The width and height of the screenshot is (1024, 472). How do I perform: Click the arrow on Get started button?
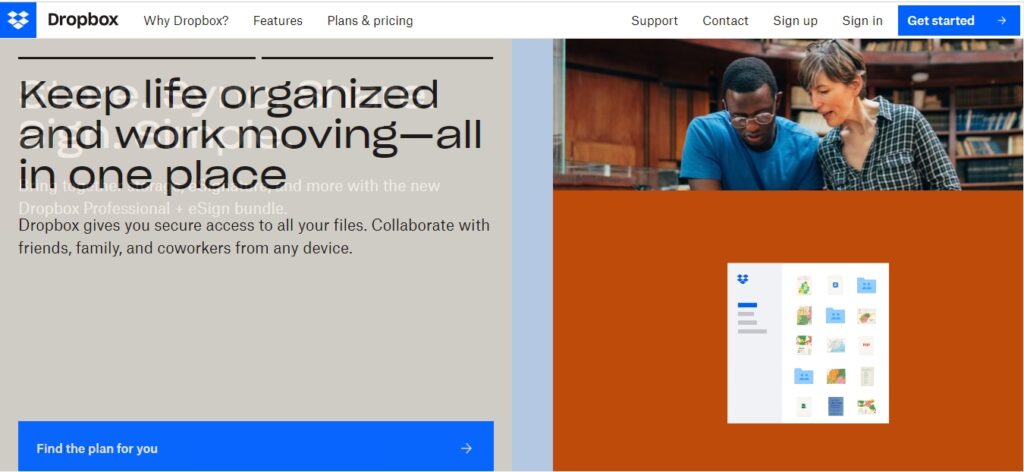coord(1002,21)
